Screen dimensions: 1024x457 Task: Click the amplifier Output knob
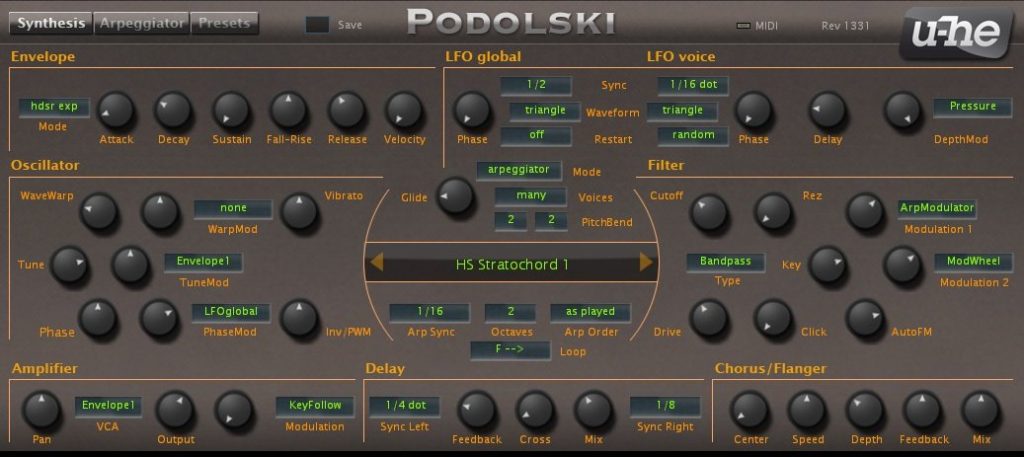tap(175, 410)
